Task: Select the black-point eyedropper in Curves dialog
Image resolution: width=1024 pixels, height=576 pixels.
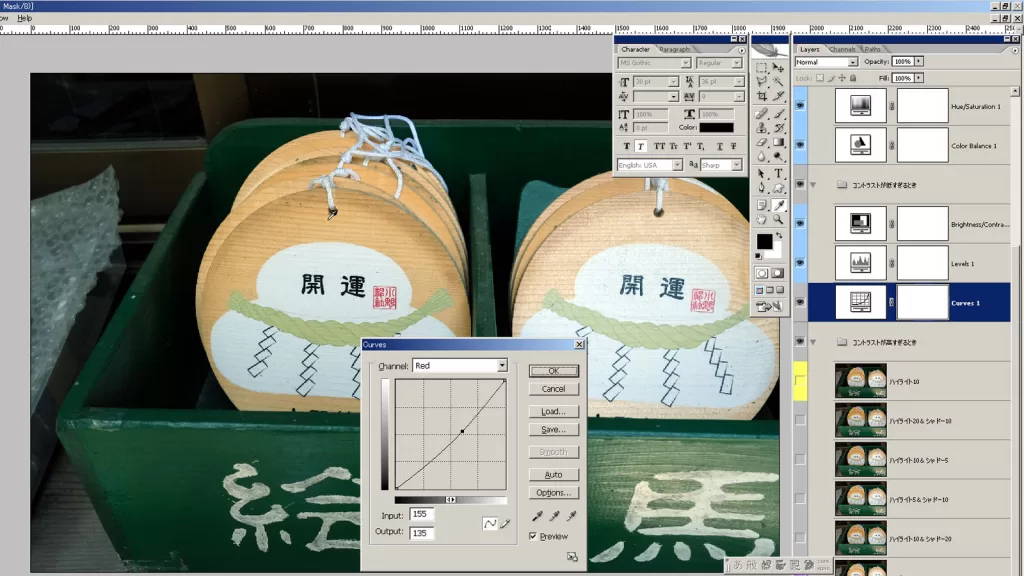Action: 536,515
